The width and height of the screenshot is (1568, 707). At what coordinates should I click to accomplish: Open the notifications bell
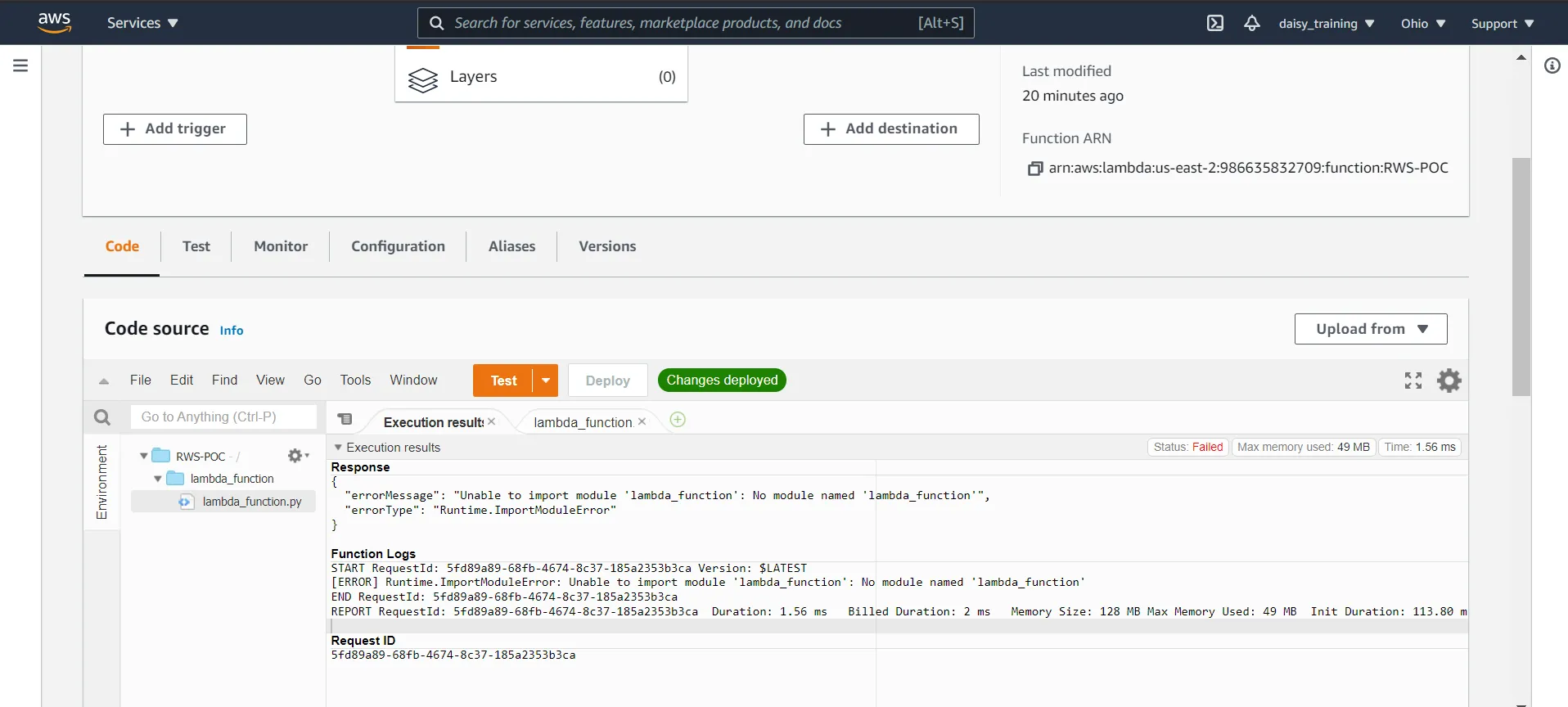pyautogui.click(x=1251, y=23)
